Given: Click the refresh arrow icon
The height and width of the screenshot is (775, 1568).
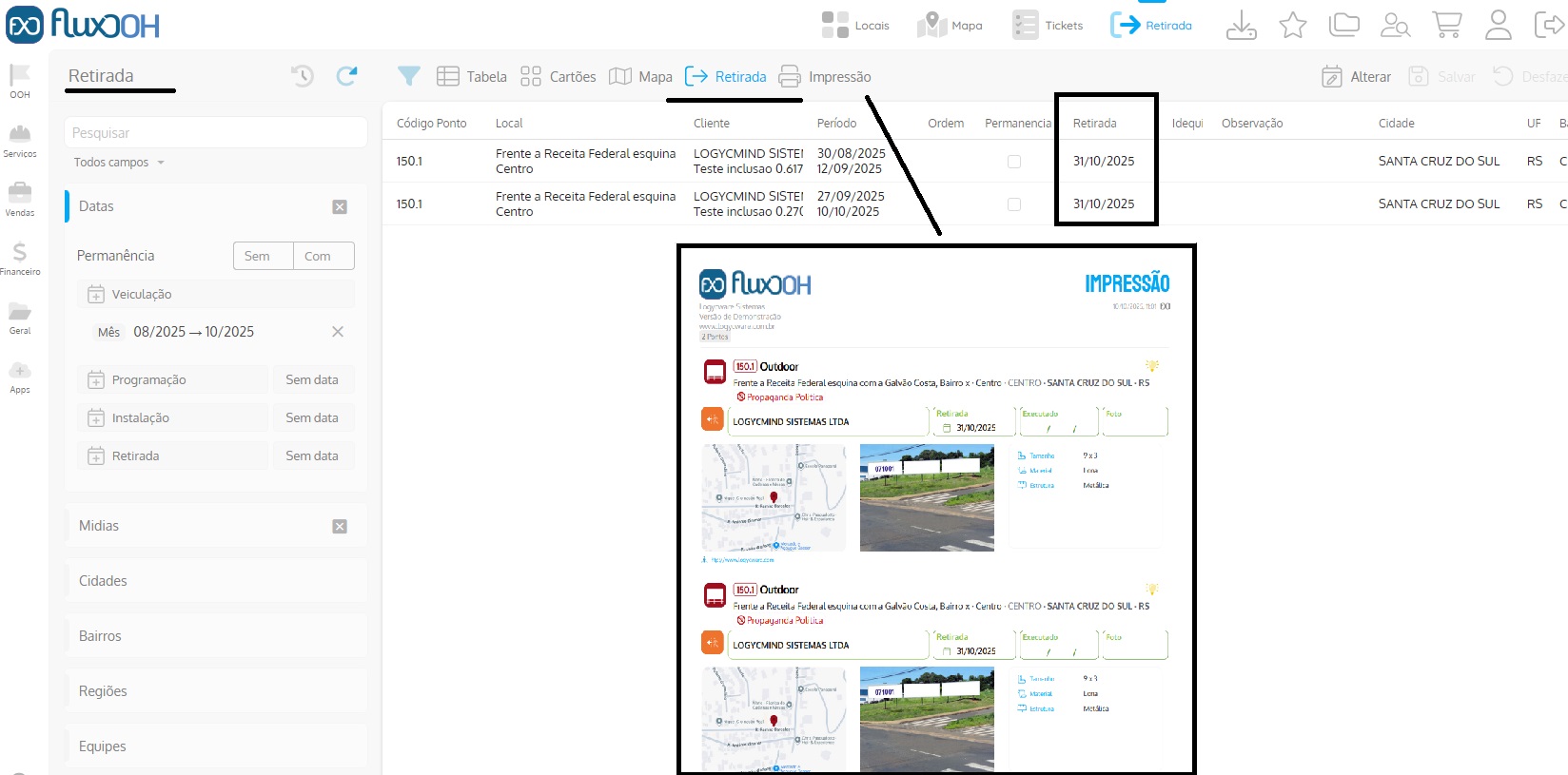Looking at the screenshot, I should point(346,76).
